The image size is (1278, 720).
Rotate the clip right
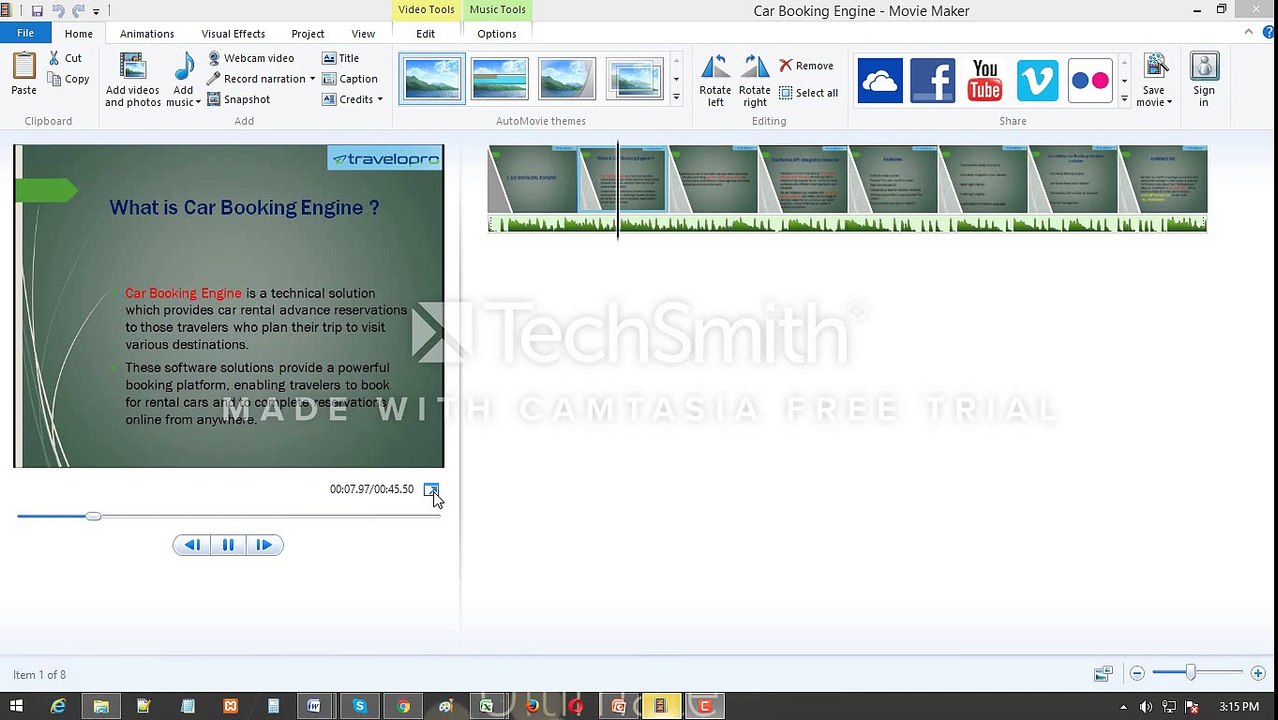755,80
